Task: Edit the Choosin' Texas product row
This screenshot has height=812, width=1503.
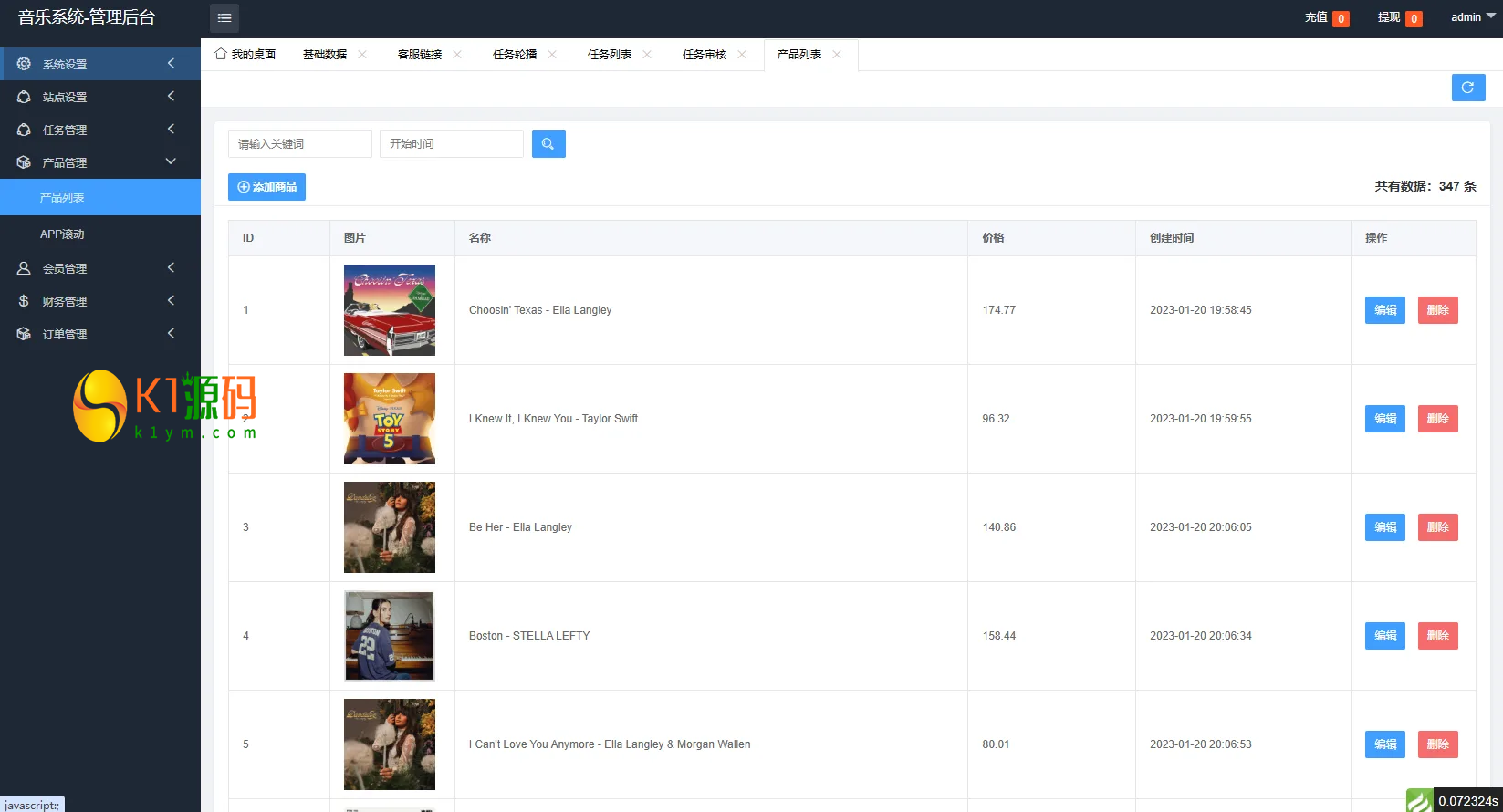Action: (x=1385, y=310)
